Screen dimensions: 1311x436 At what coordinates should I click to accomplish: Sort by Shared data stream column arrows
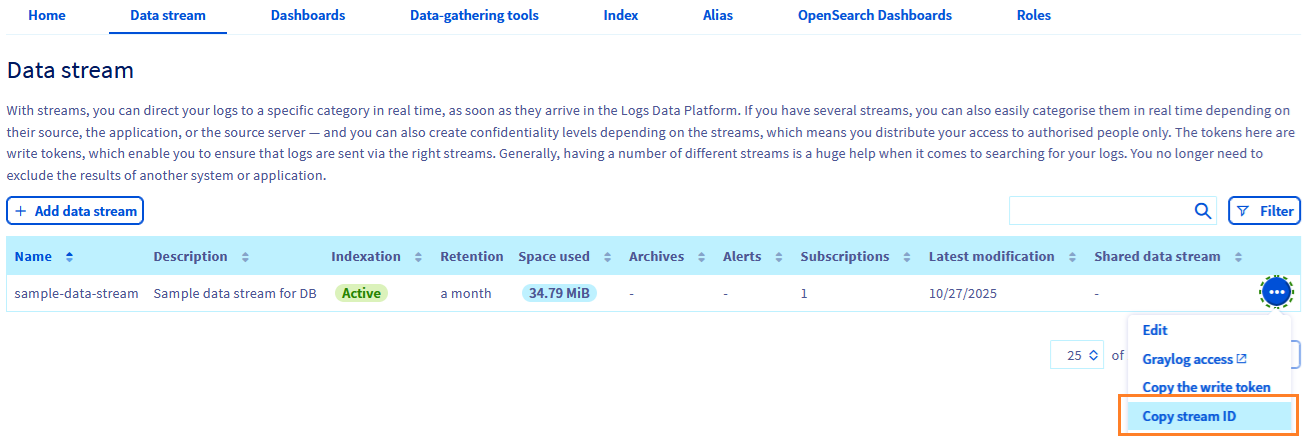tap(1238, 257)
